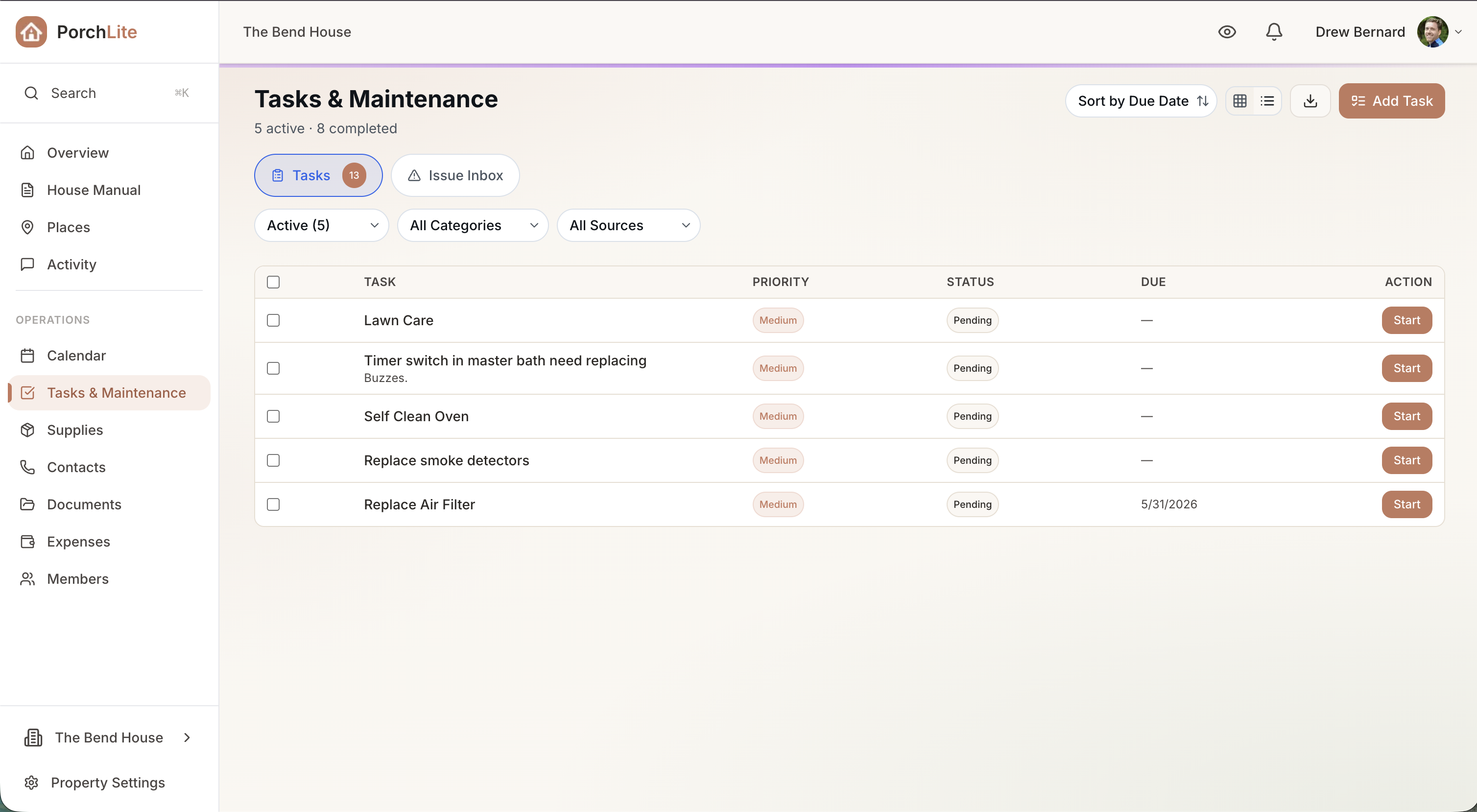Change sorting with Sort by Due Date
The height and width of the screenshot is (812, 1477).
click(1140, 100)
